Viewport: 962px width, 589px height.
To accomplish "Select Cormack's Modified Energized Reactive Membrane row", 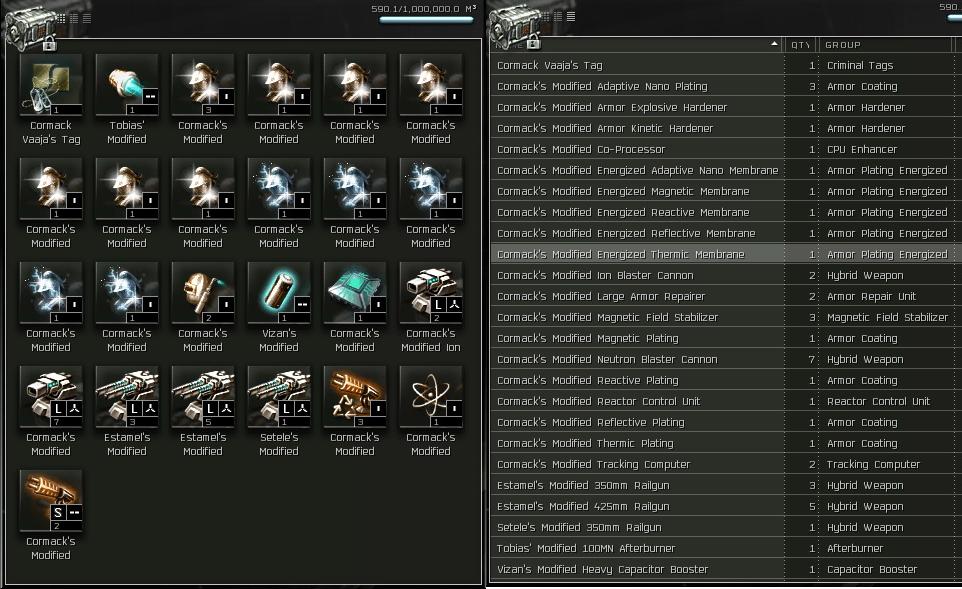I will tap(726, 212).
